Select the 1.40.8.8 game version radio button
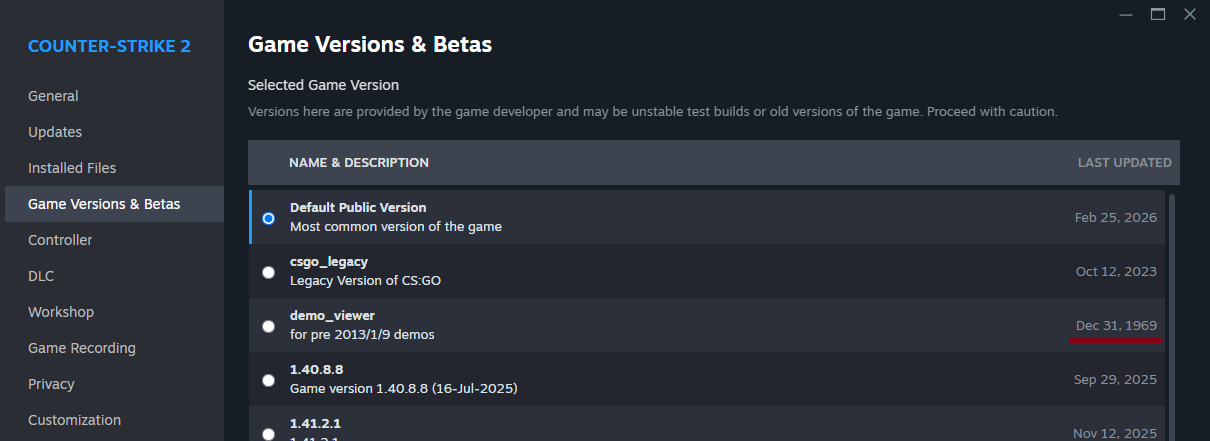Screen dimensions: 1210x441 coord(268,380)
